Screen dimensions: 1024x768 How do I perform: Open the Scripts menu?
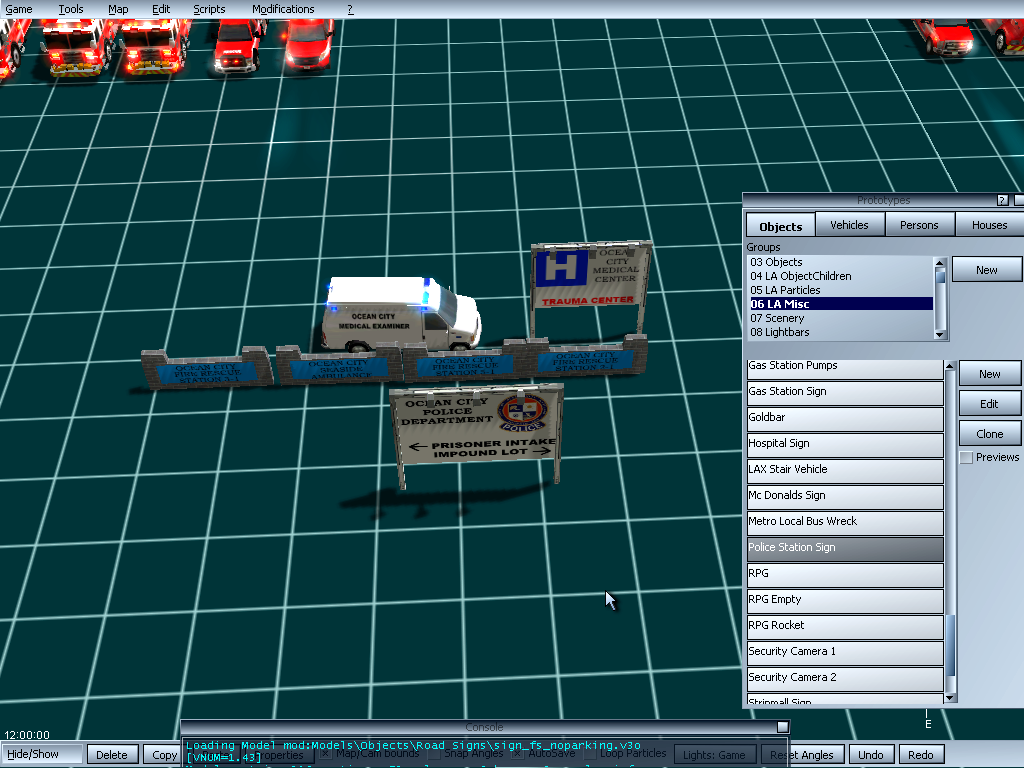click(209, 9)
